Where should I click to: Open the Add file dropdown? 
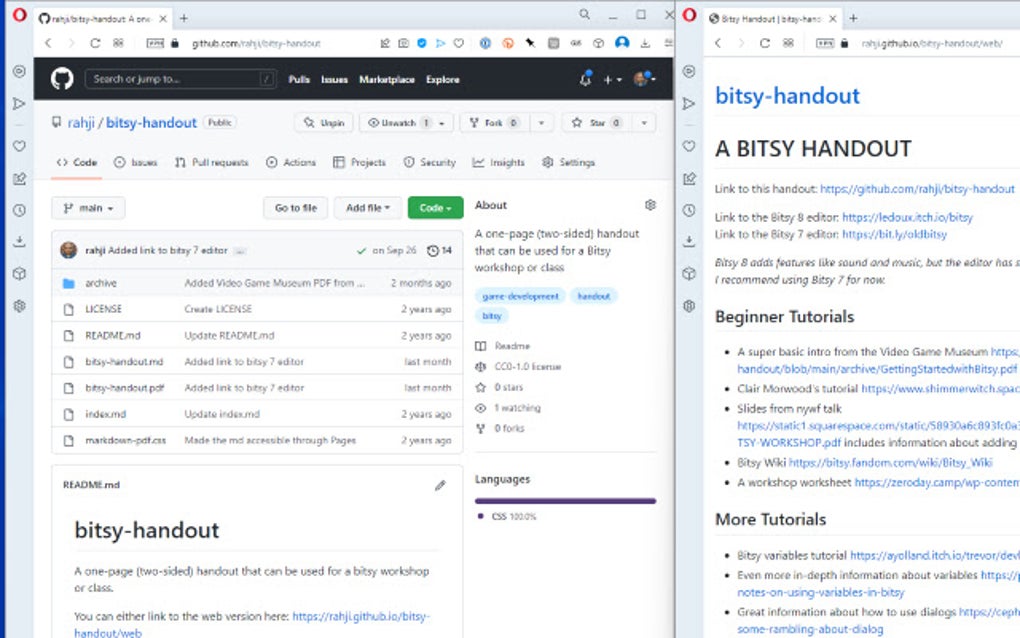[x=367, y=208]
